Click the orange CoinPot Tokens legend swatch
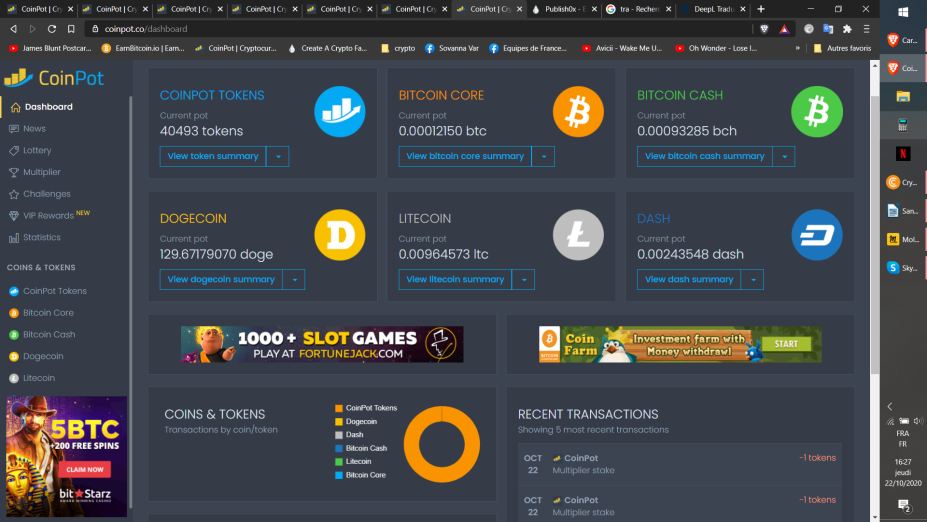 pyautogui.click(x=339, y=408)
